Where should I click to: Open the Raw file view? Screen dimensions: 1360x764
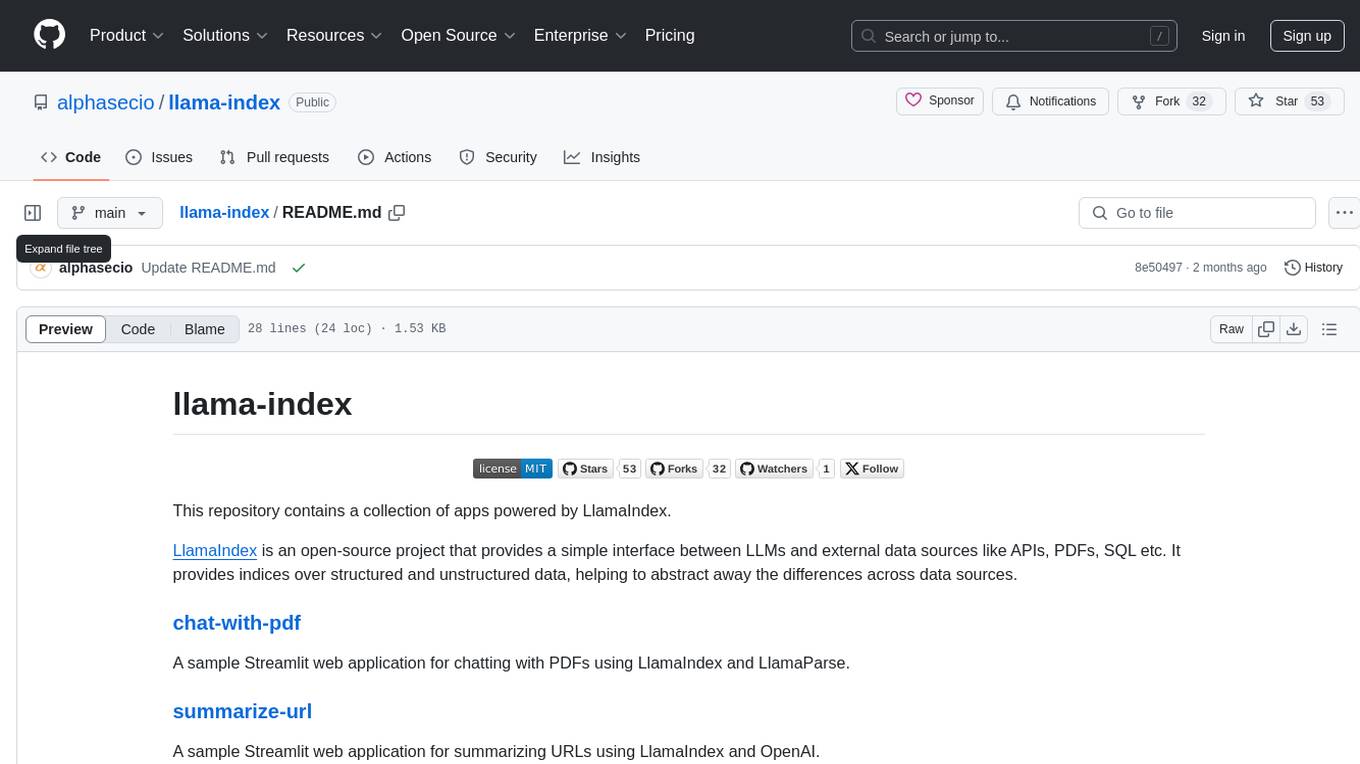tap(1231, 329)
